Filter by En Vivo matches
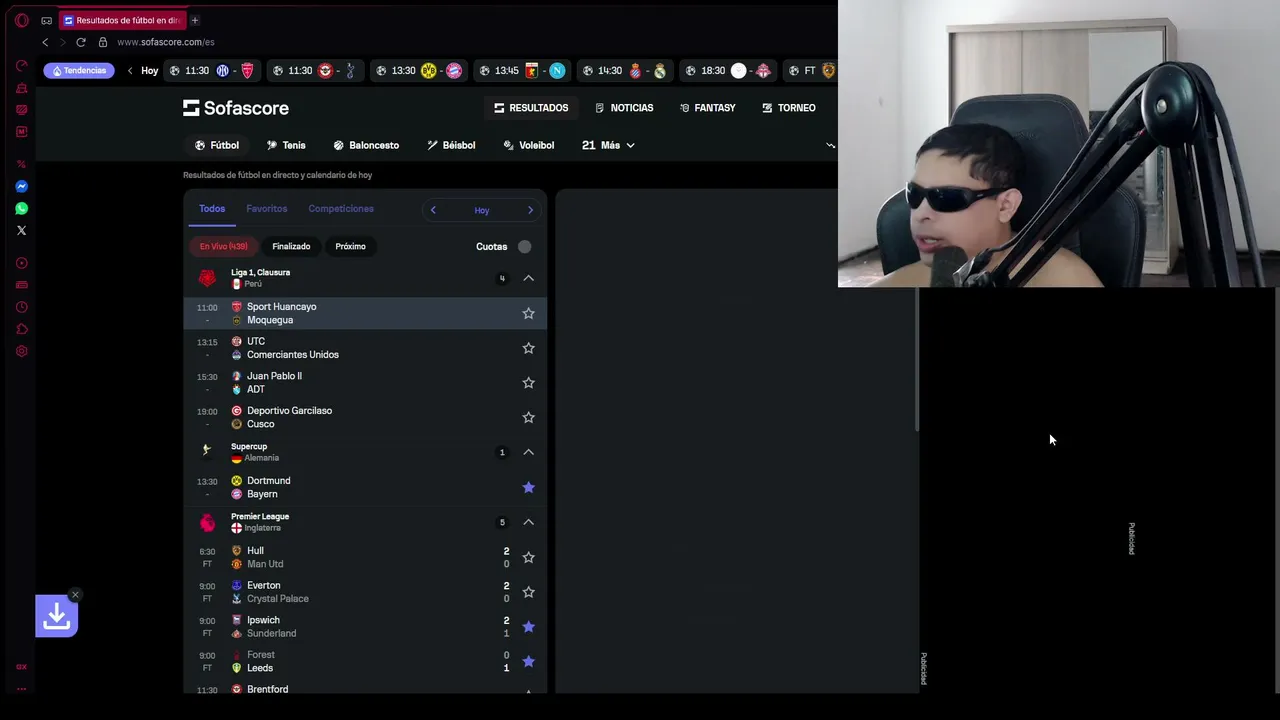This screenshot has width=1280, height=720. tap(223, 246)
